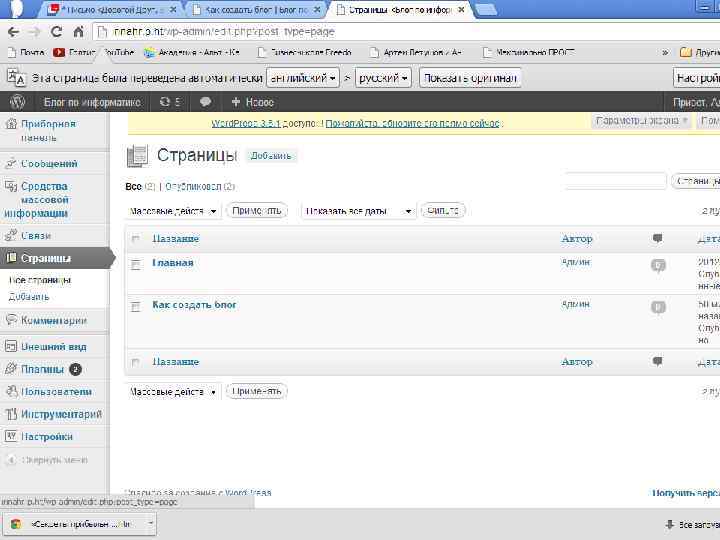Click the media icon for Средства массовой информации
The height and width of the screenshot is (540, 720).
pyautogui.click(x=11, y=186)
